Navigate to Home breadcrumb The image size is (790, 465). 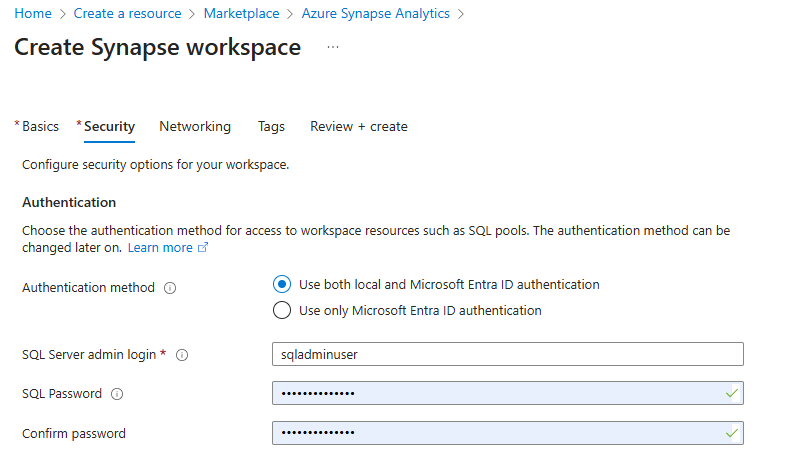[x=33, y=14]
